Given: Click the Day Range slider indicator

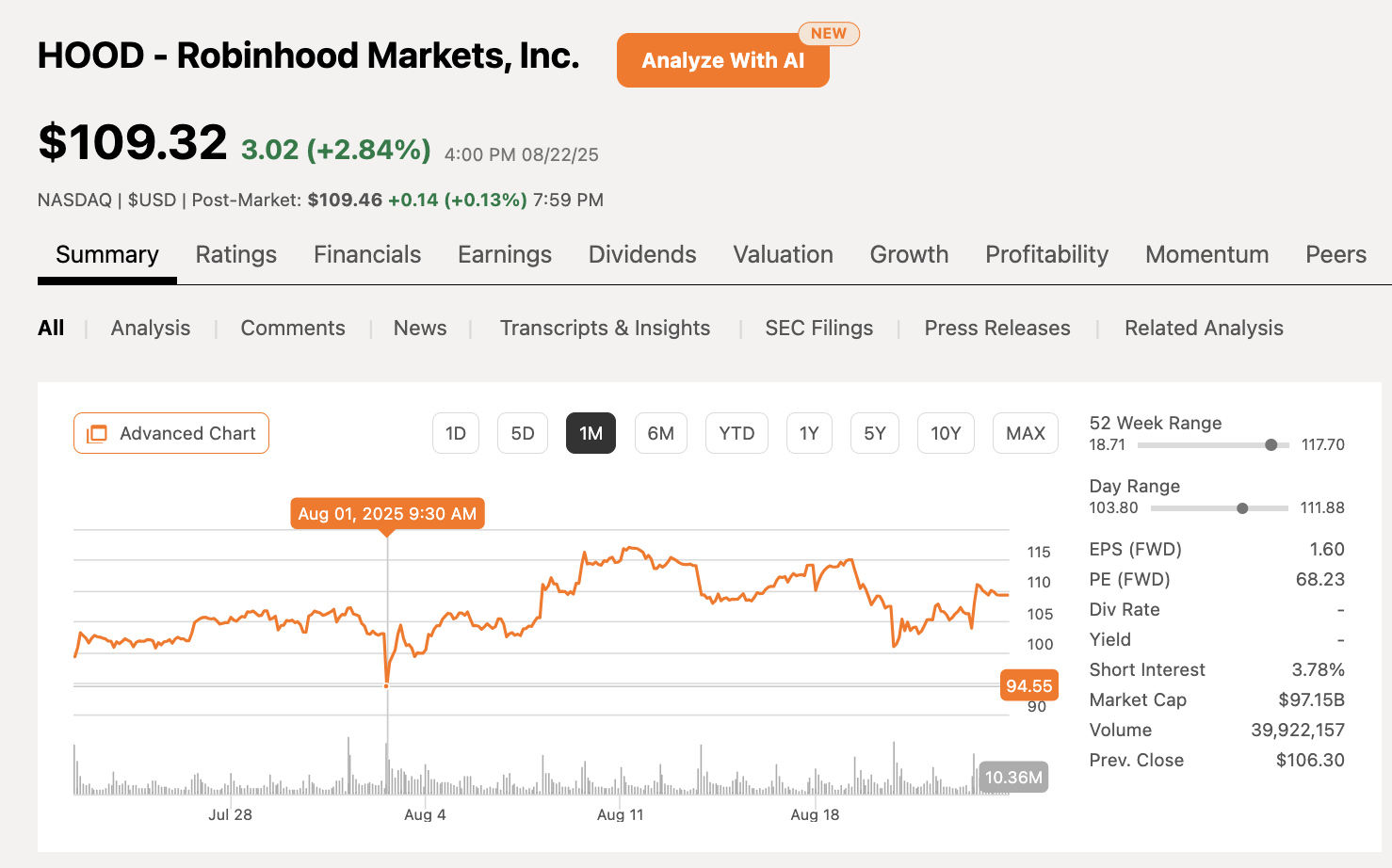Looking at the screenshot, I should pos(1241,507).
